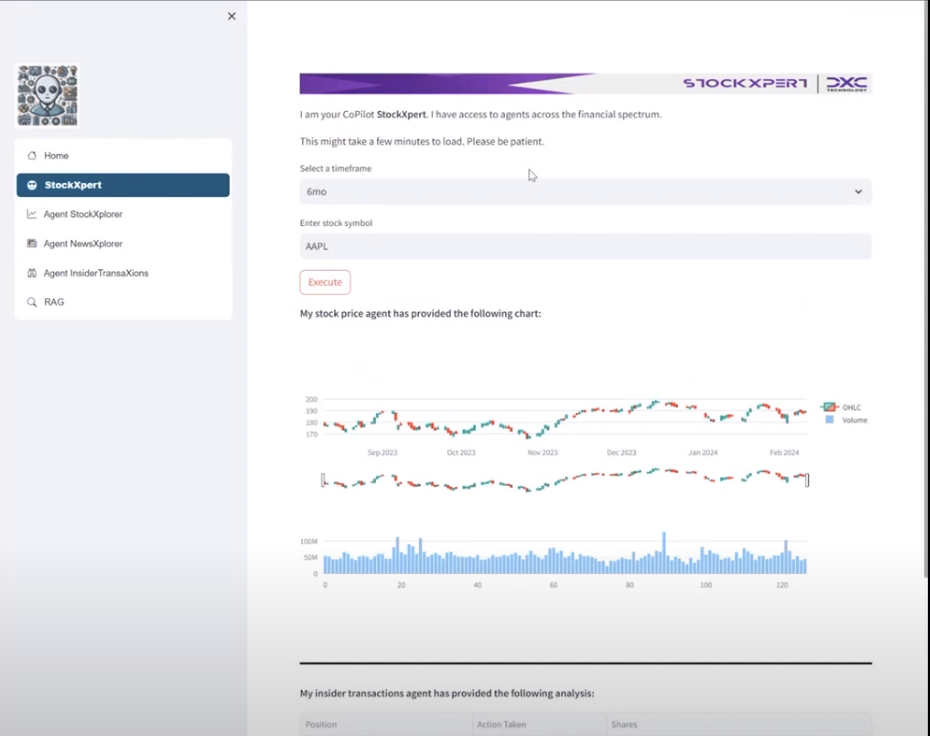Click the alien avatar logo image
The image size is (930, 736).
pyautogui.click(x=47, y=95)
